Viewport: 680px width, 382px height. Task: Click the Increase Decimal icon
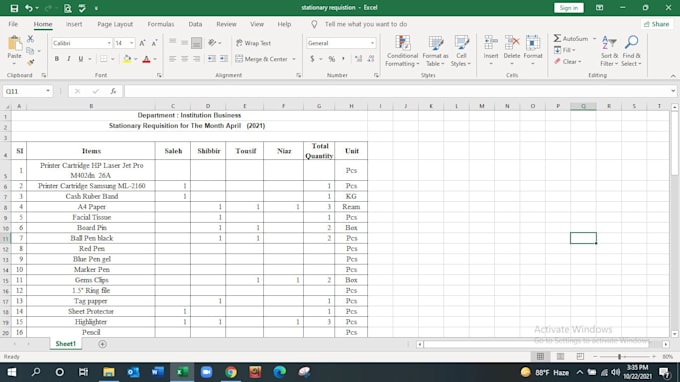click(358, 59)
